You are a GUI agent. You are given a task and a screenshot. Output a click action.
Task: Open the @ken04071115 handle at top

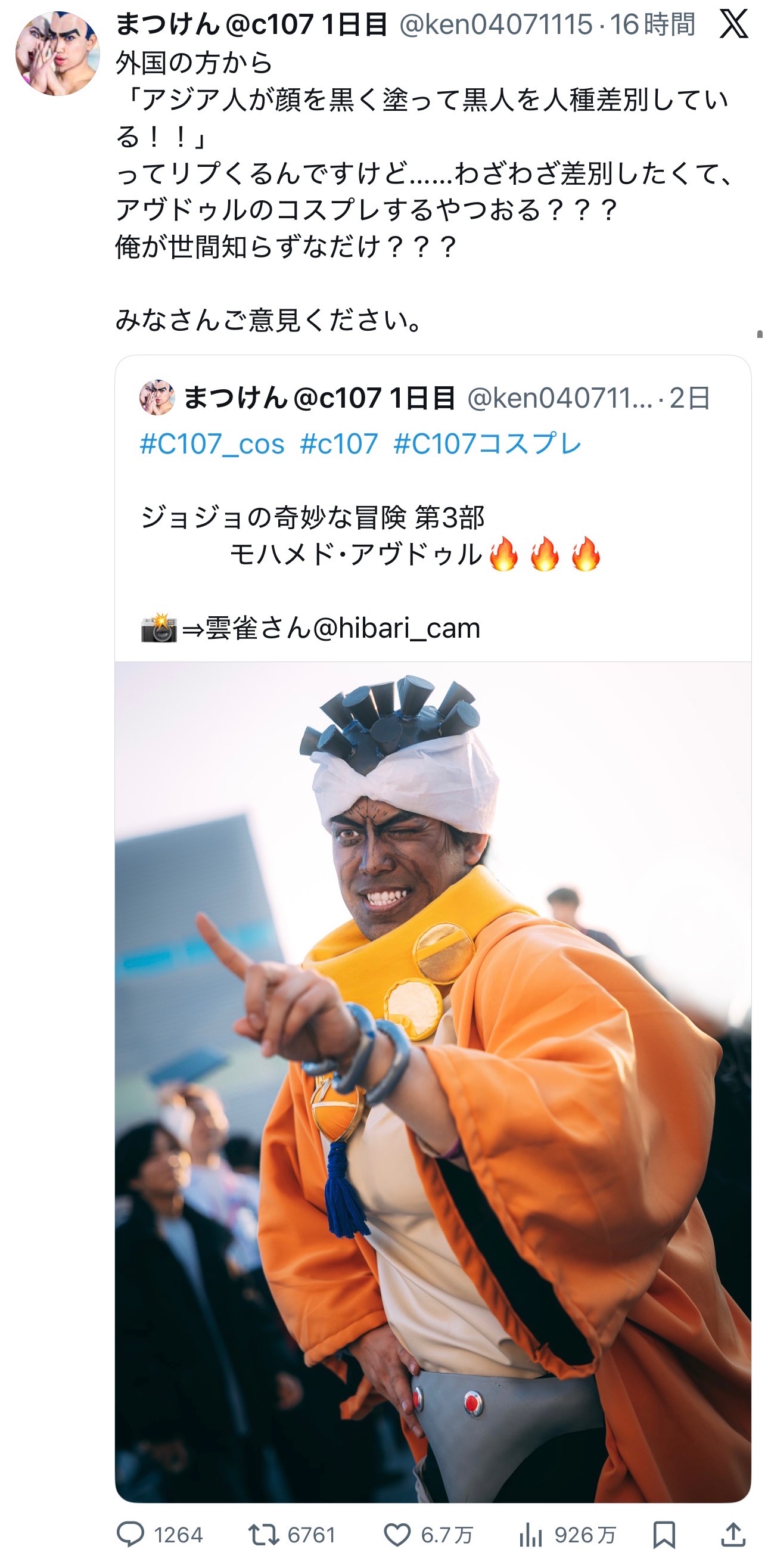[x=496, y=25]
